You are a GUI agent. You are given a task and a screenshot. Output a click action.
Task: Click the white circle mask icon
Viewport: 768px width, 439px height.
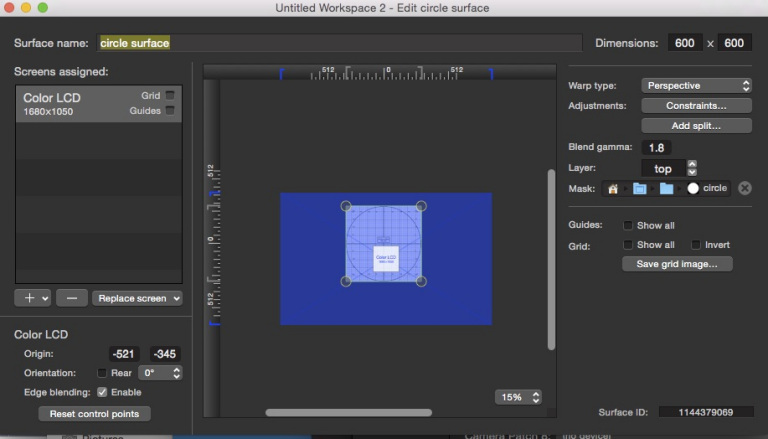click(x=693, y=188)
